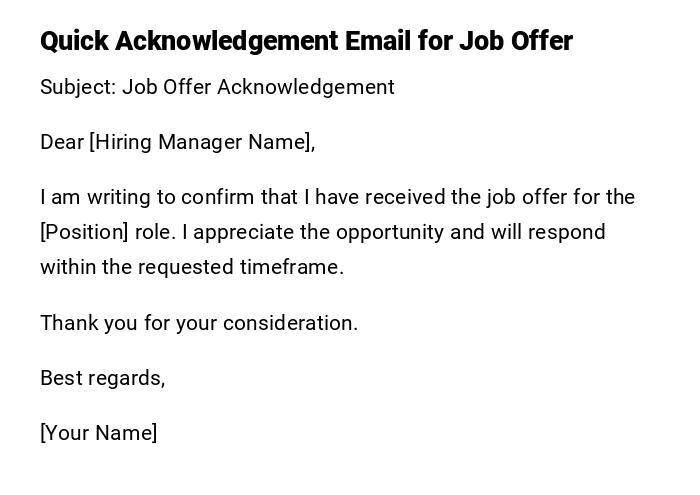
Task: Click the "Subject:" label
Action: pyautogui.click(x=78, y=87)
